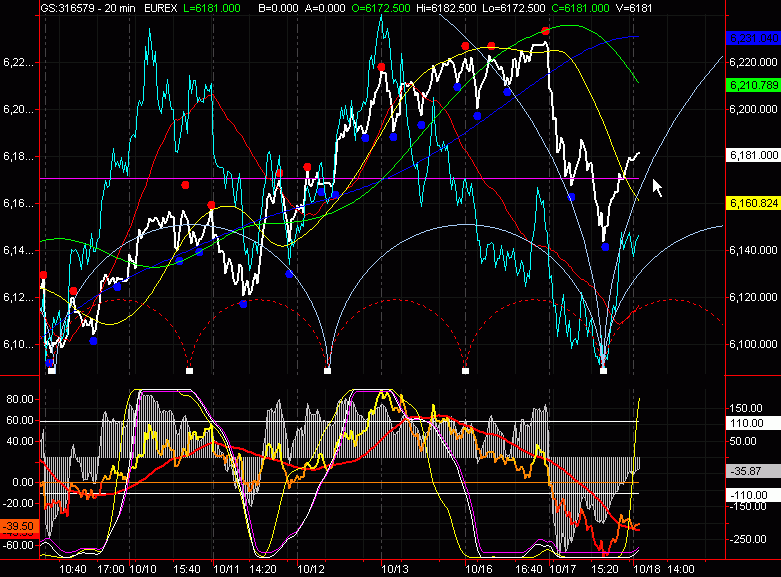Click the white 6,181.000 current price tag

(753, 155)
